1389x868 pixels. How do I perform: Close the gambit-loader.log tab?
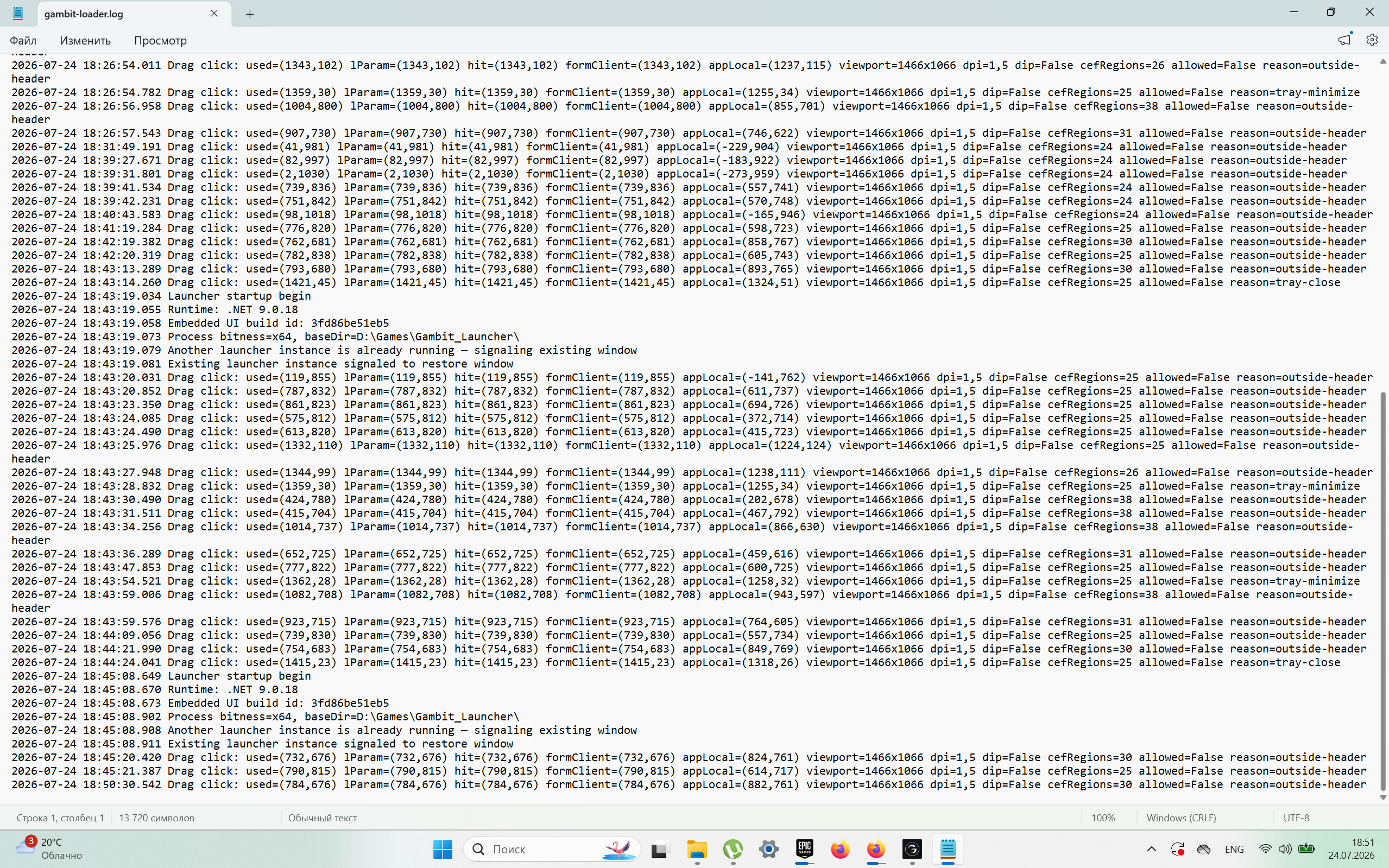pos(214,13)
